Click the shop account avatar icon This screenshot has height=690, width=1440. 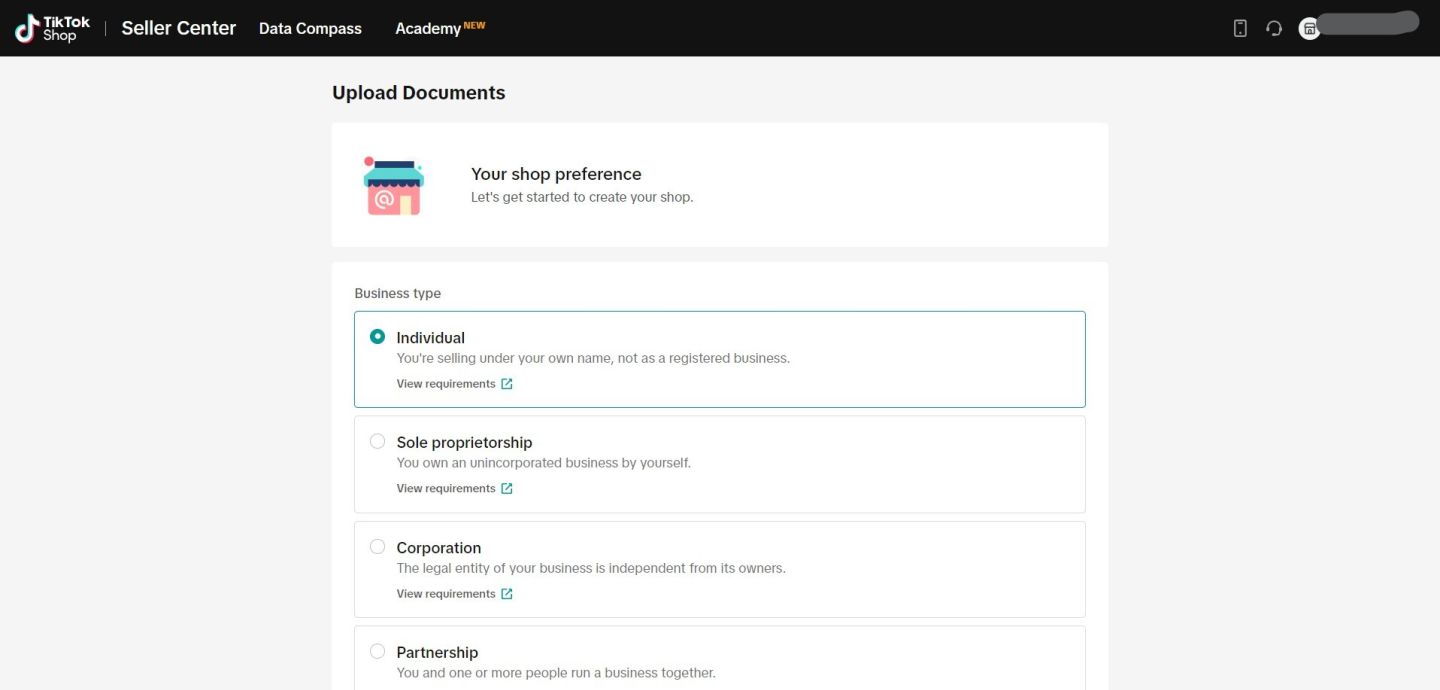tap(1309, 28)
